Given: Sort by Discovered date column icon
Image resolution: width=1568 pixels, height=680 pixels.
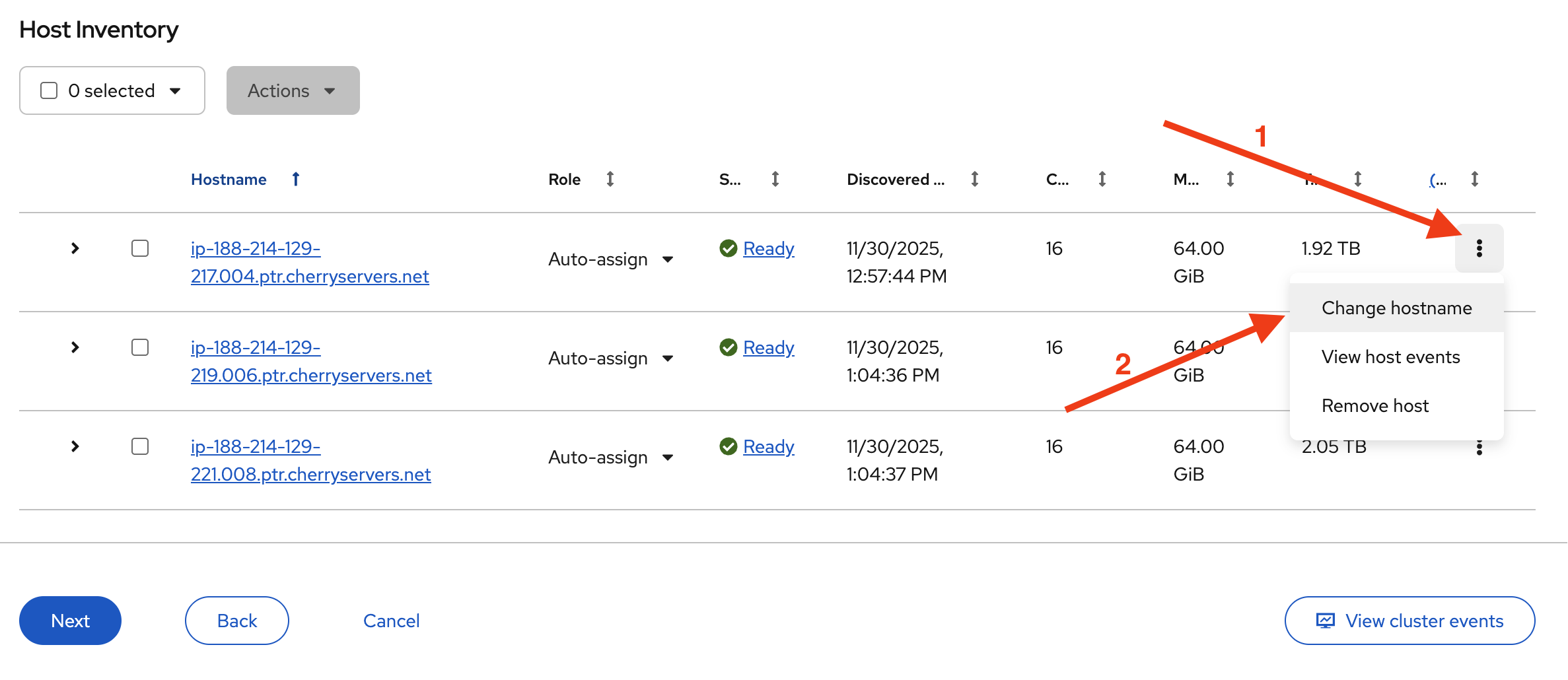Looking at the screenshot, I should tap(974, 179).
